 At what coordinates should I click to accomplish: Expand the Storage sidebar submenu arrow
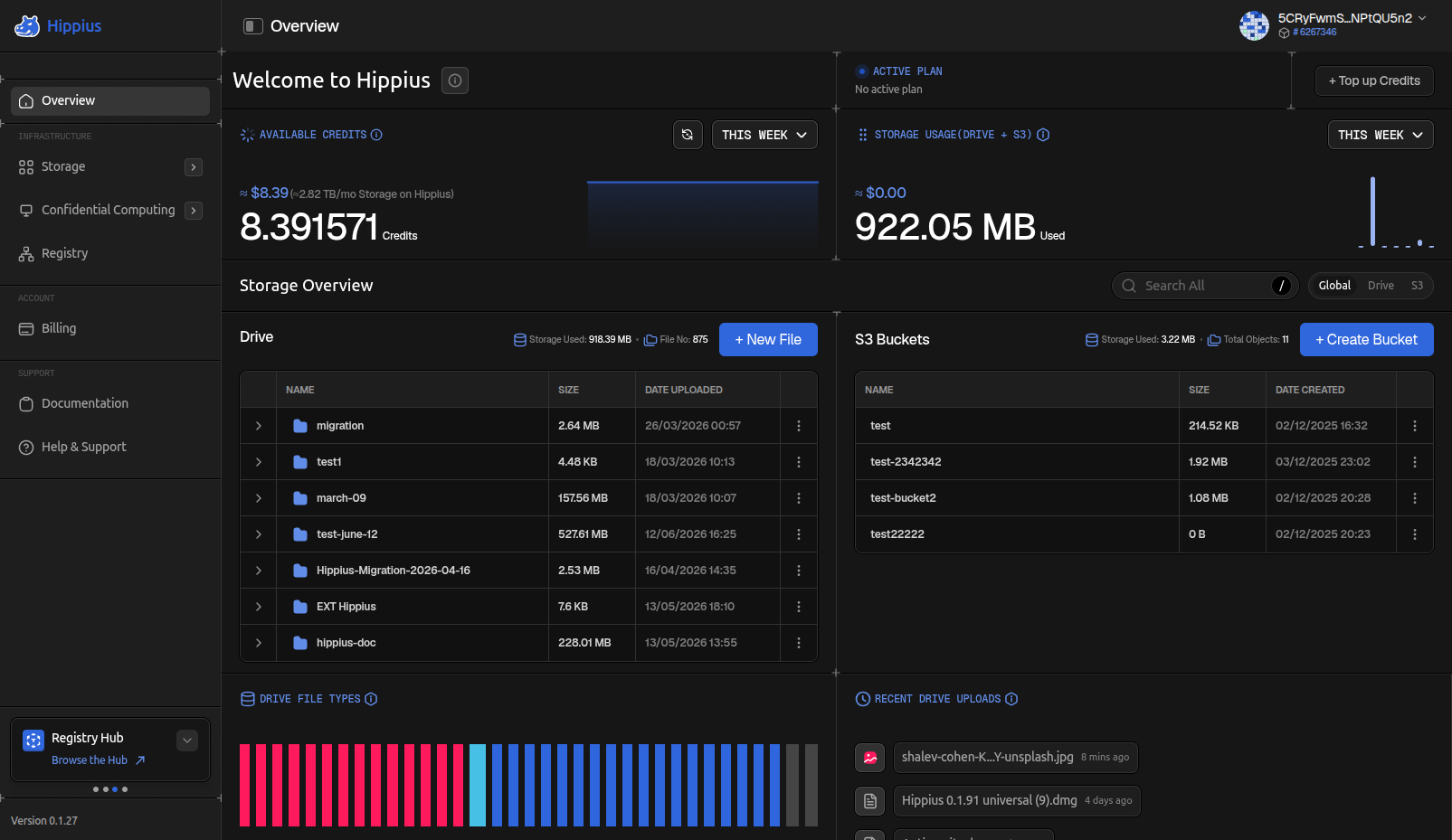[x=194, y=167]
